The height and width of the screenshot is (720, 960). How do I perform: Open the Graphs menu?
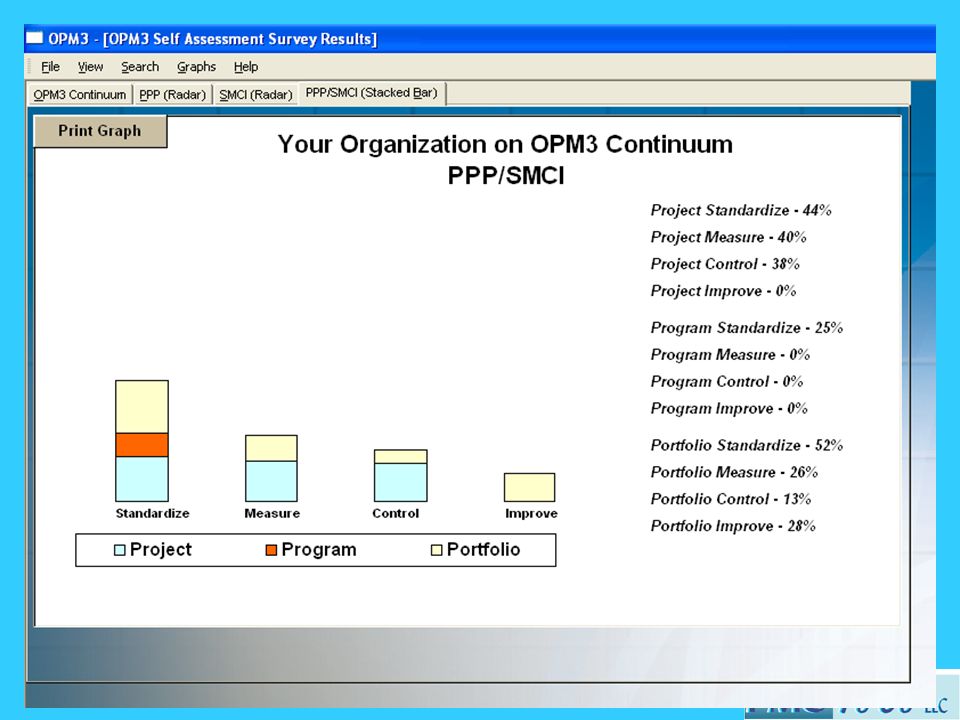[196, 67]
